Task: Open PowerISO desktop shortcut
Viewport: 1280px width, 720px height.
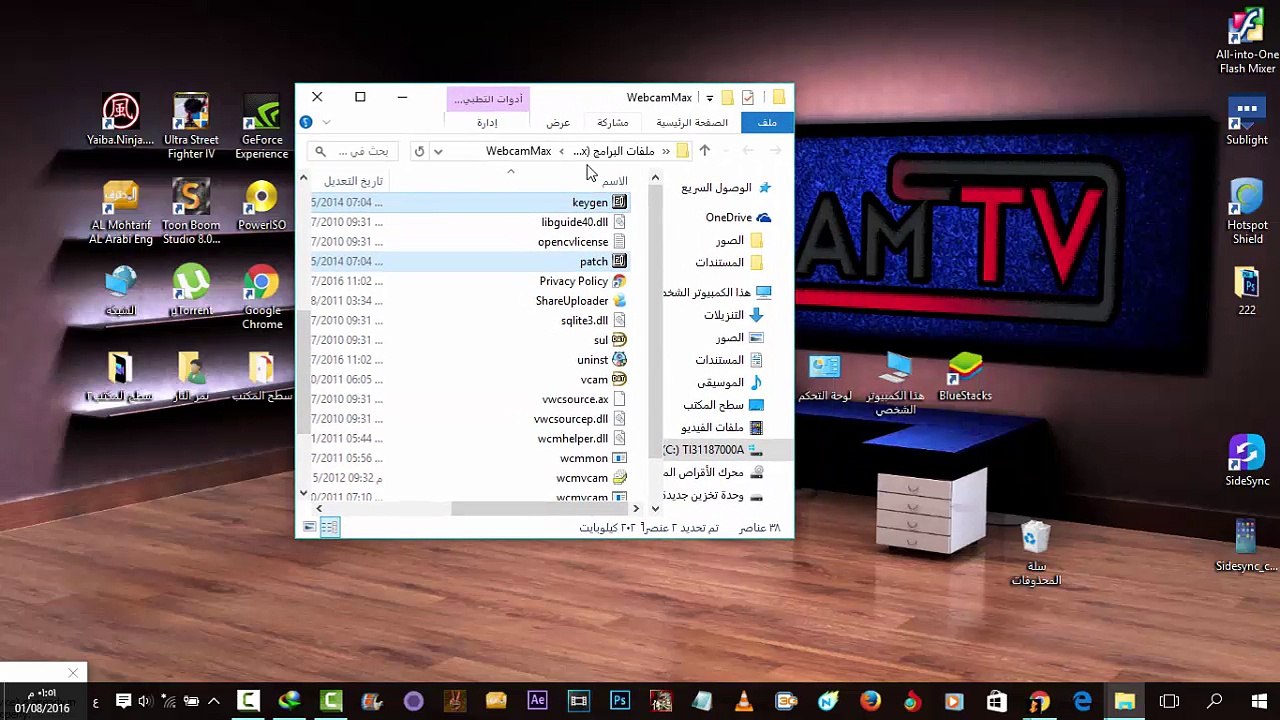Action: click(x=262, y=206)
